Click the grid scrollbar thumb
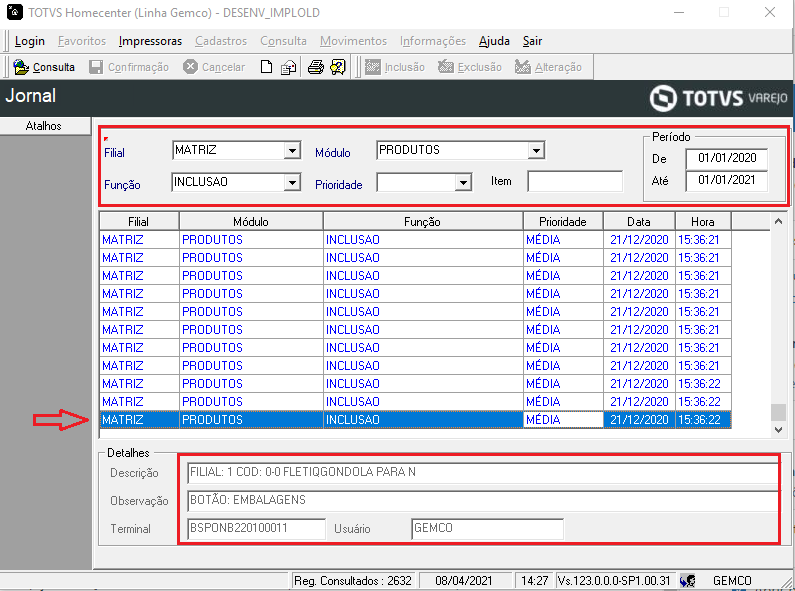Viewport: 795px width, 591px height. pyautogui.click(x=778, y=412)
